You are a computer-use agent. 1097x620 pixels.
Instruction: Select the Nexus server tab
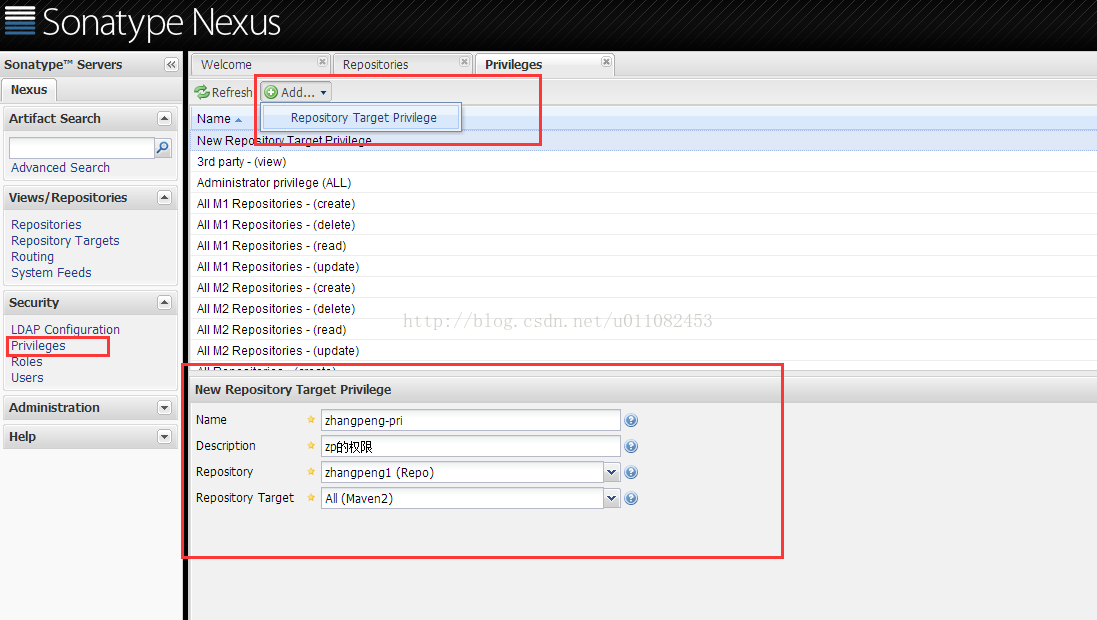(29, 90)
